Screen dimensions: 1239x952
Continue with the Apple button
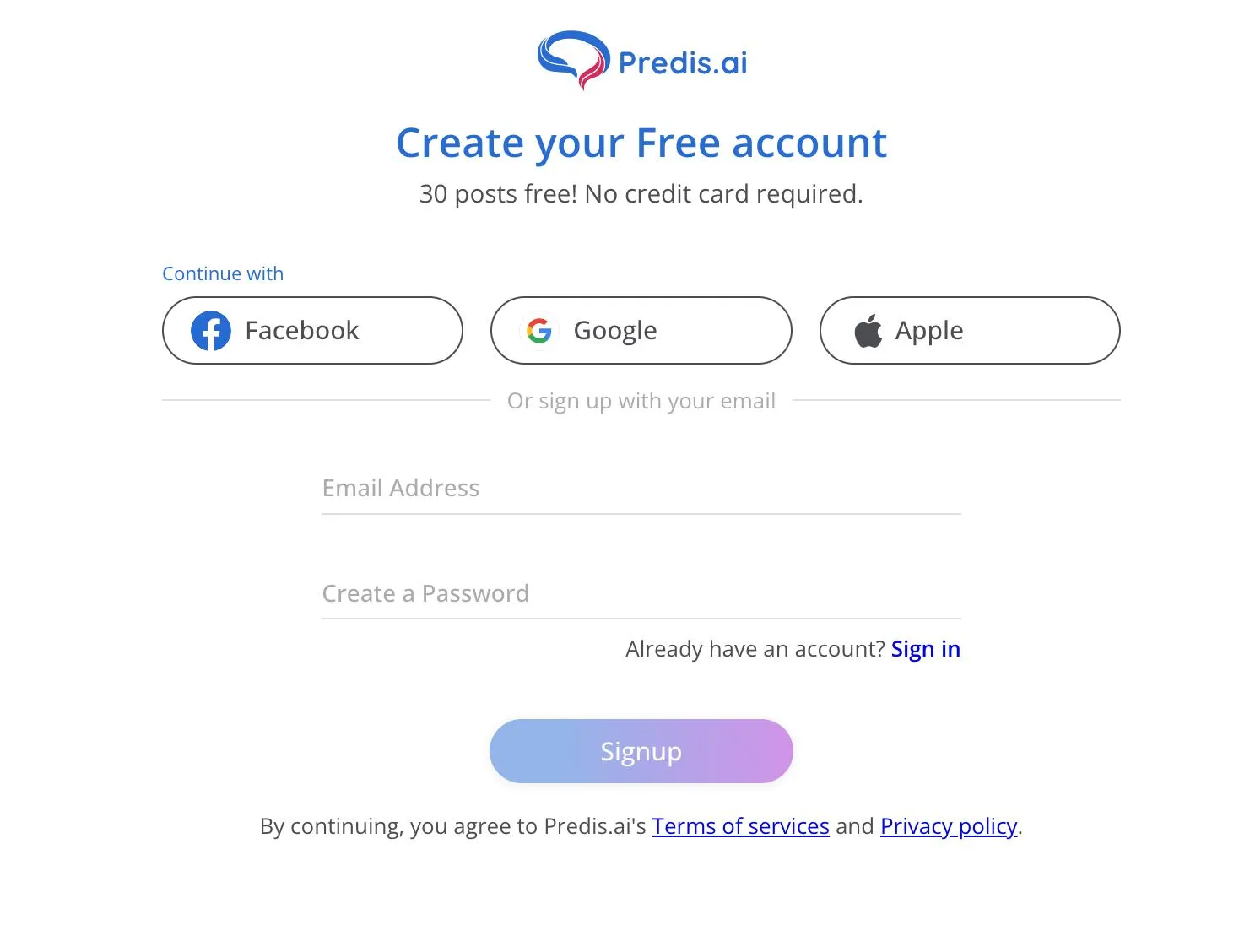pos(970,331)
